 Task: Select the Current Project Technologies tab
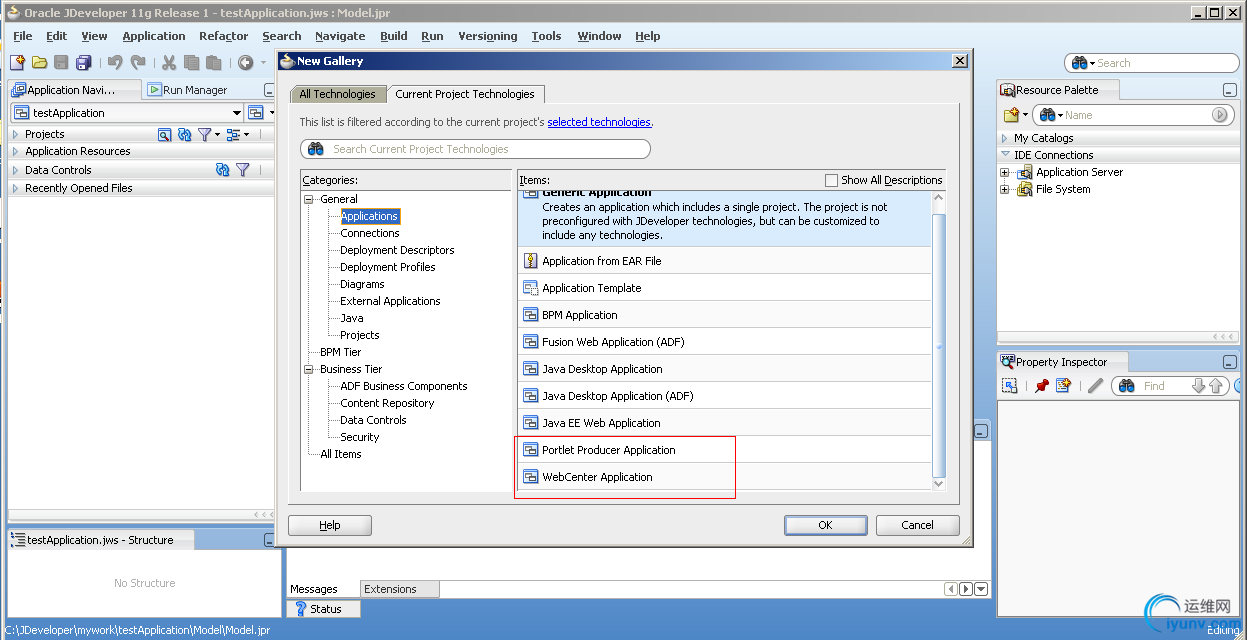pos(465,94)
